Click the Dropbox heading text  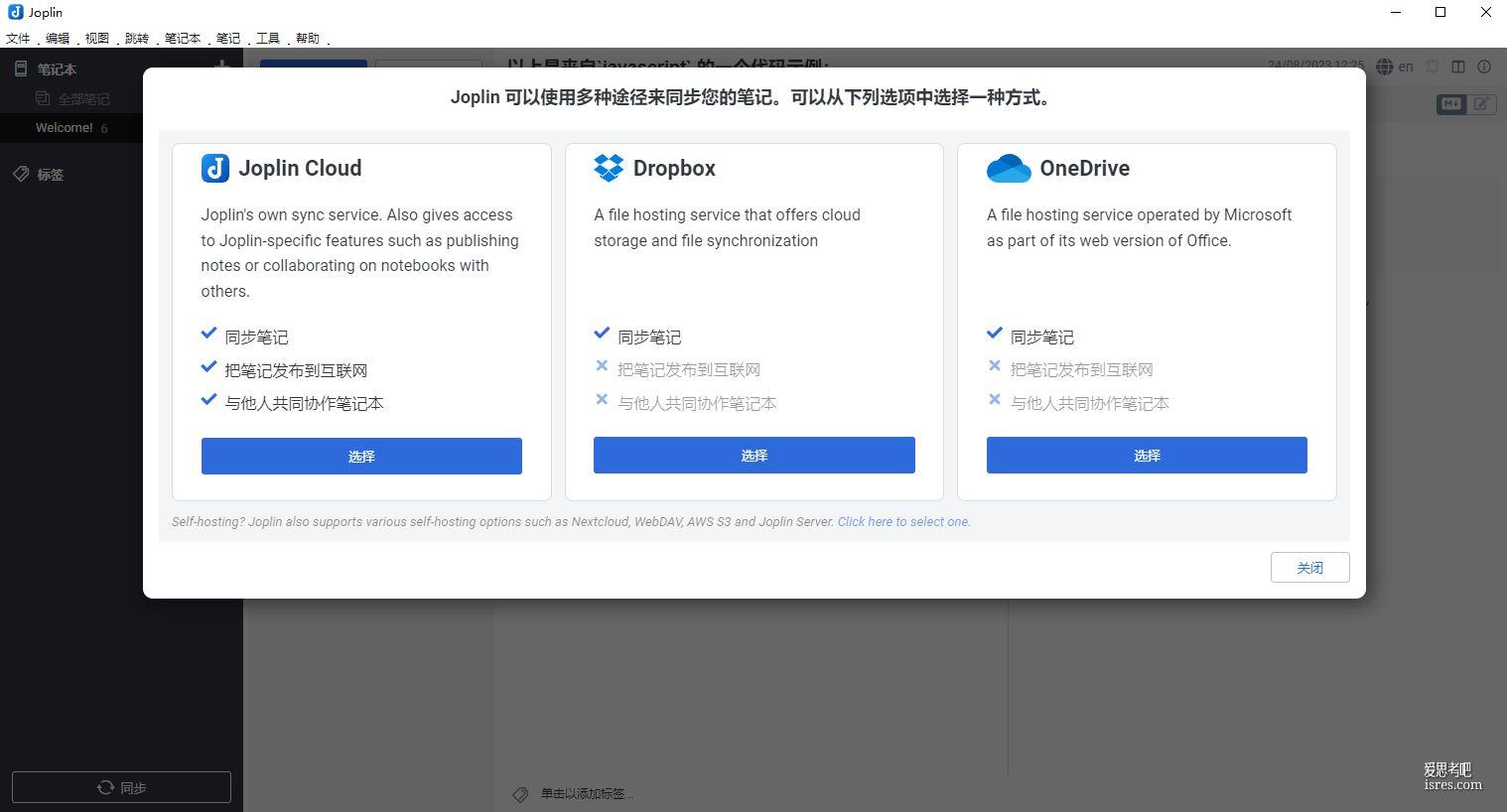674,168
